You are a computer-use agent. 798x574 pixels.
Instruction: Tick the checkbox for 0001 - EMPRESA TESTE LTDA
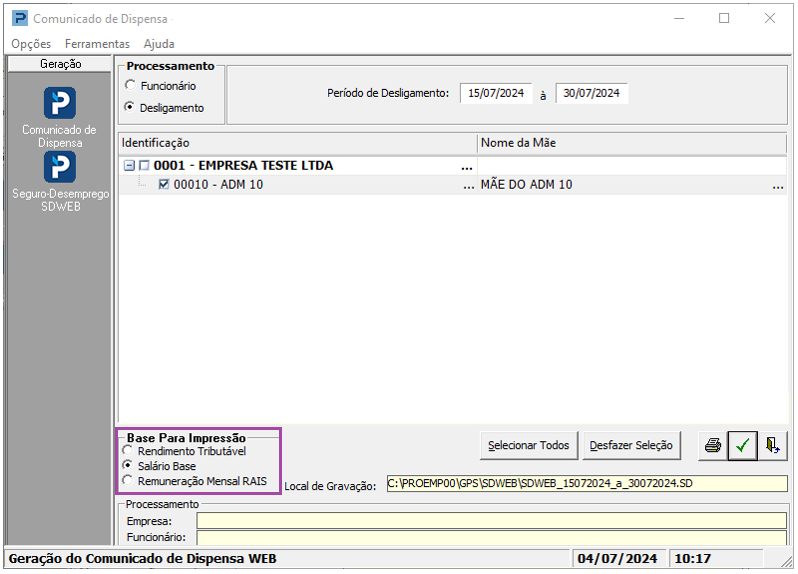point(145,165)
